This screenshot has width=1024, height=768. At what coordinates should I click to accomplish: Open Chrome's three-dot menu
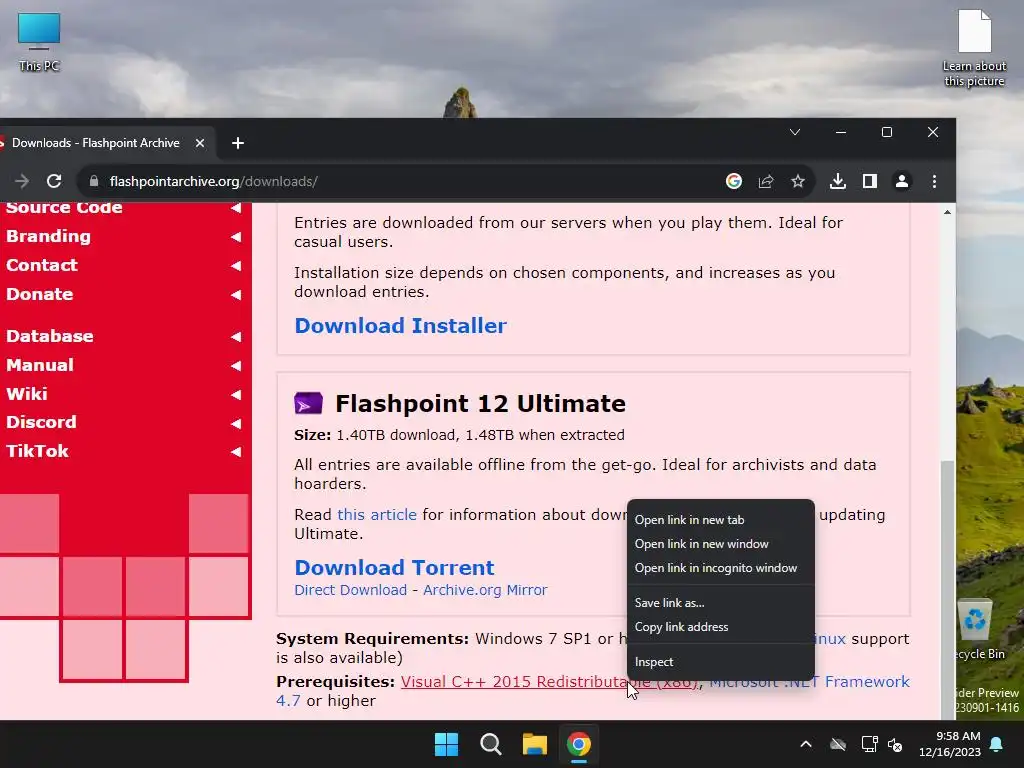(934, 181)
